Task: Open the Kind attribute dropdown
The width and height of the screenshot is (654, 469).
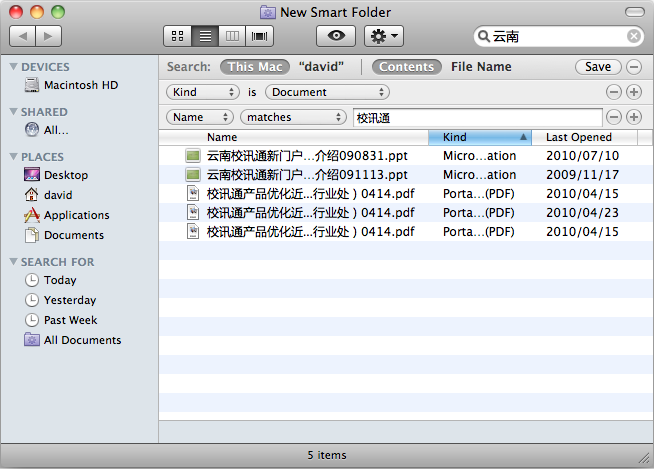Action: pos(203,92)
